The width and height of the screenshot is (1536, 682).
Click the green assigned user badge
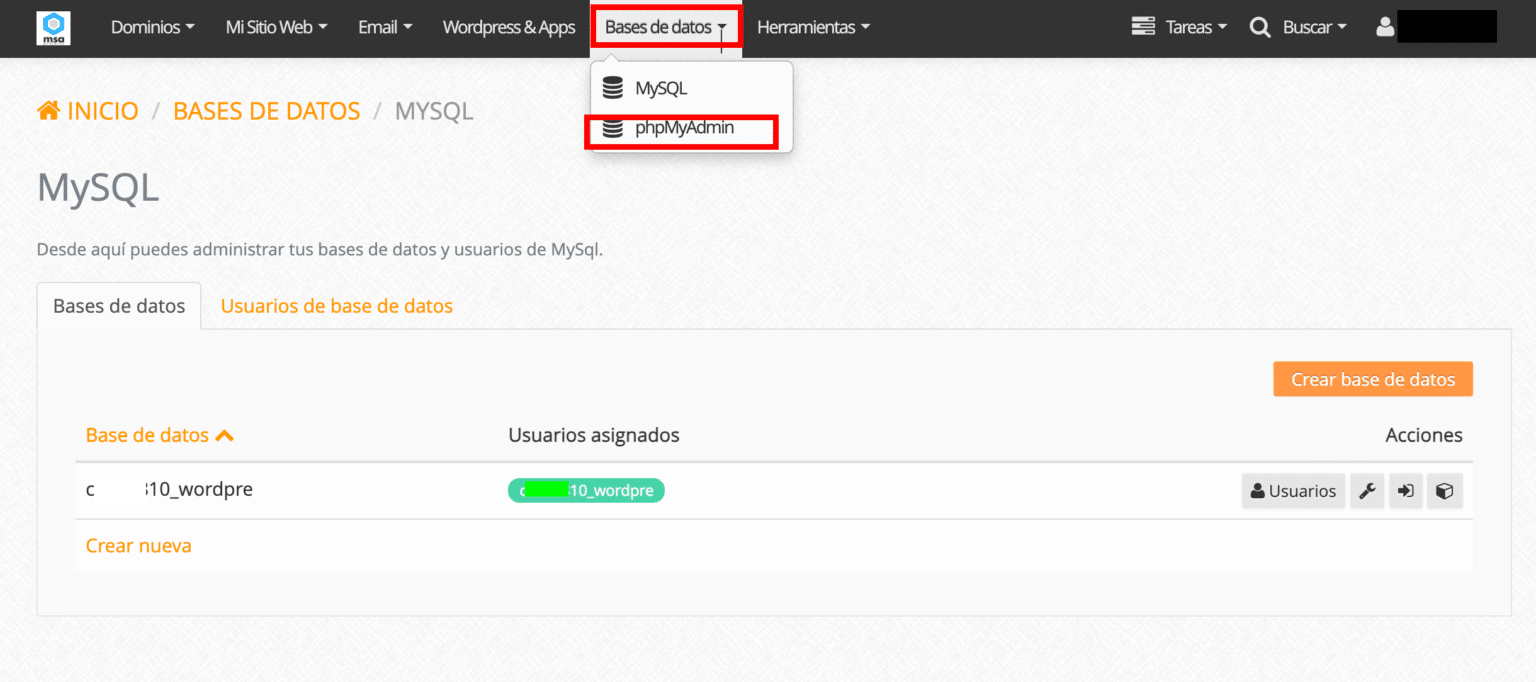(x=586, y=490)
